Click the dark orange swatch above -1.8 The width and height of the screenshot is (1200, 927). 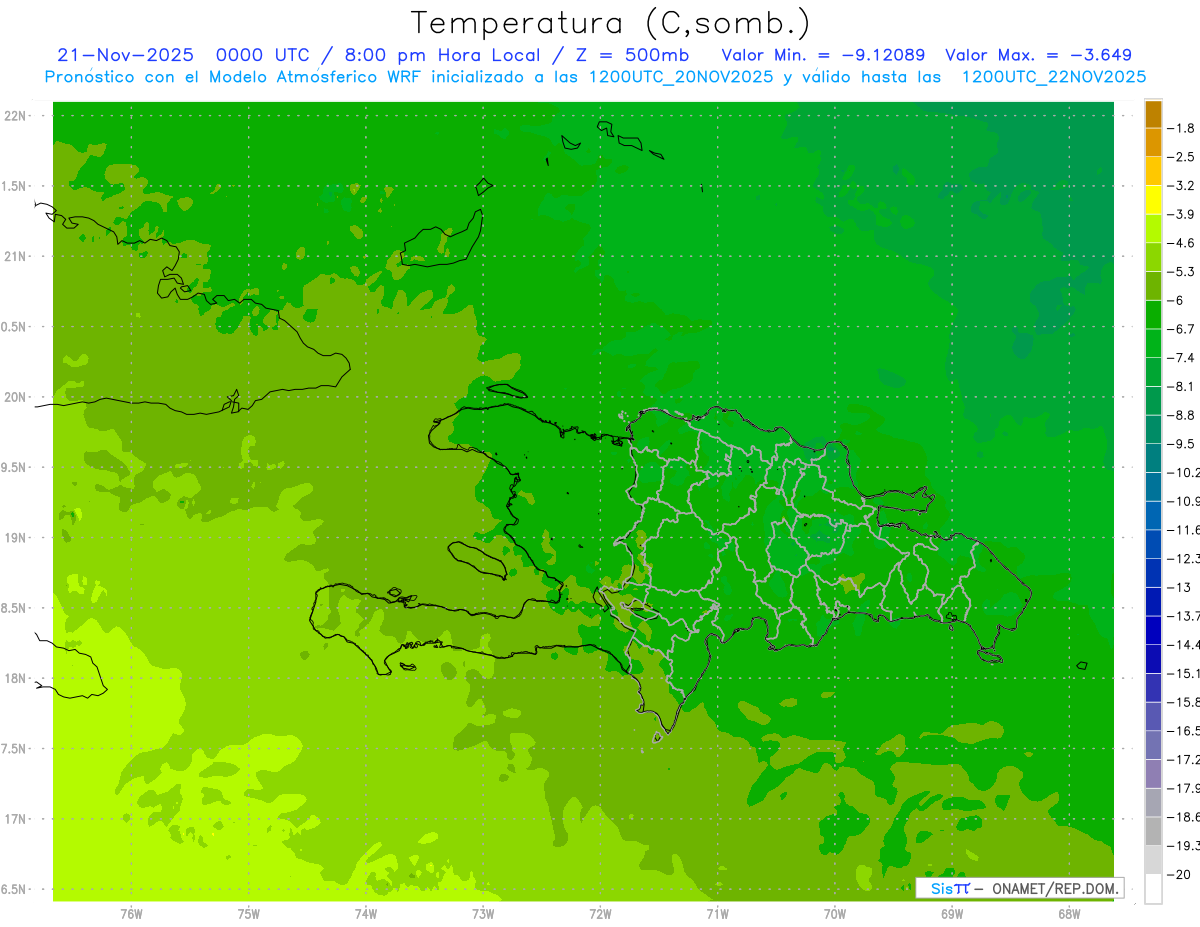[x=1153, y=114]
